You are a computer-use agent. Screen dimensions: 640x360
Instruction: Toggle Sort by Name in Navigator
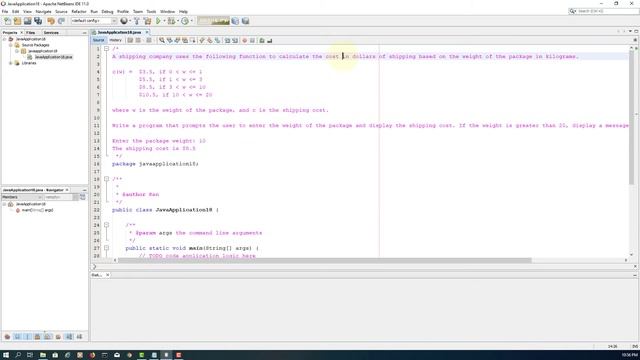tap(69, 337)
